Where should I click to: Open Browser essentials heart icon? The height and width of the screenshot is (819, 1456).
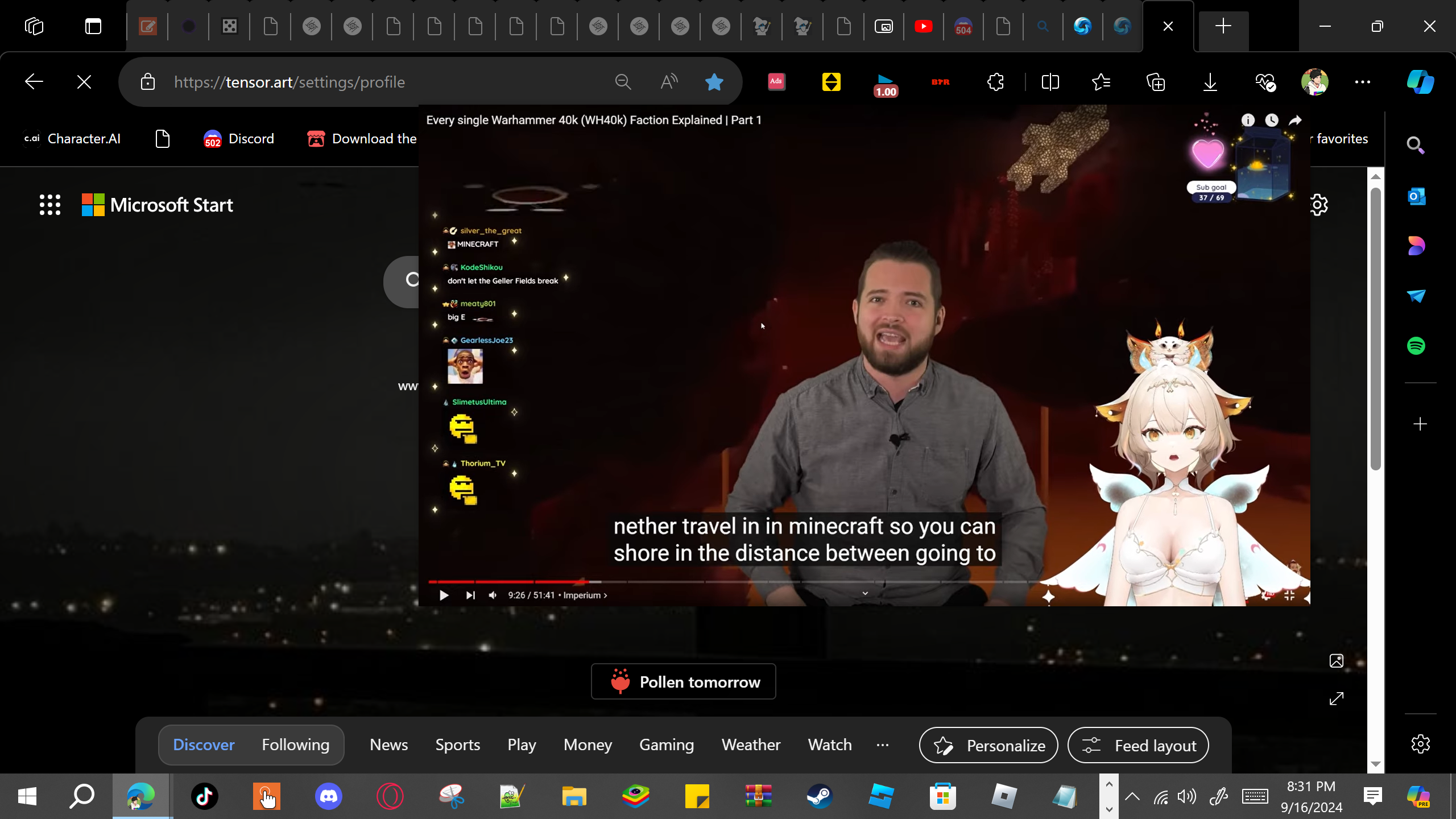pyautogui.click(x=1265, y=82)
